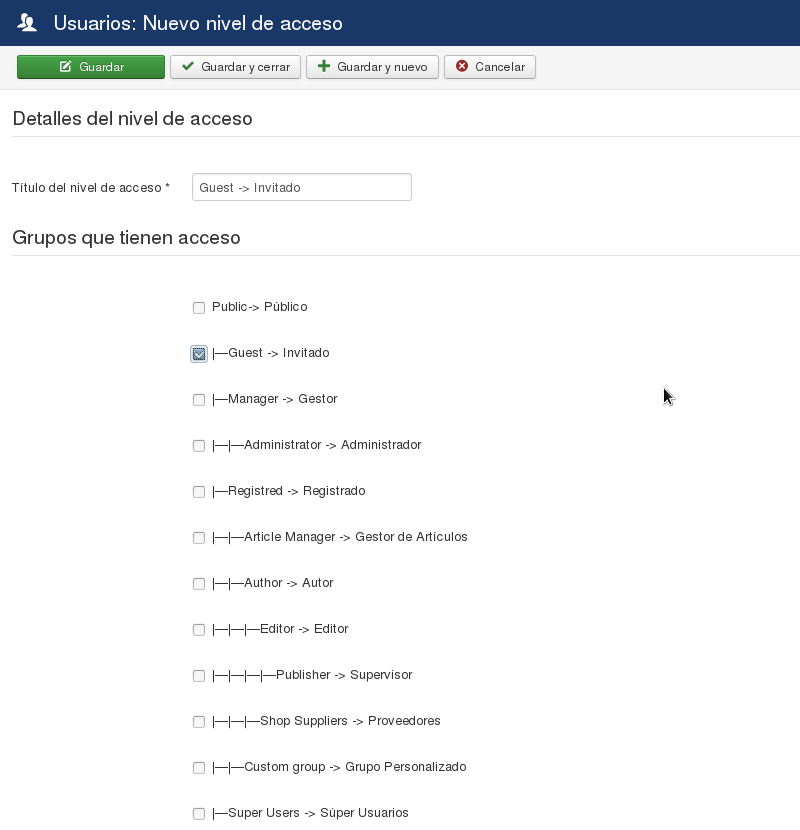Tick the Manager -> Gestor checkbox
Viewport: 800px width, 830px height.
pyautogui.click(x=199, y=400)
